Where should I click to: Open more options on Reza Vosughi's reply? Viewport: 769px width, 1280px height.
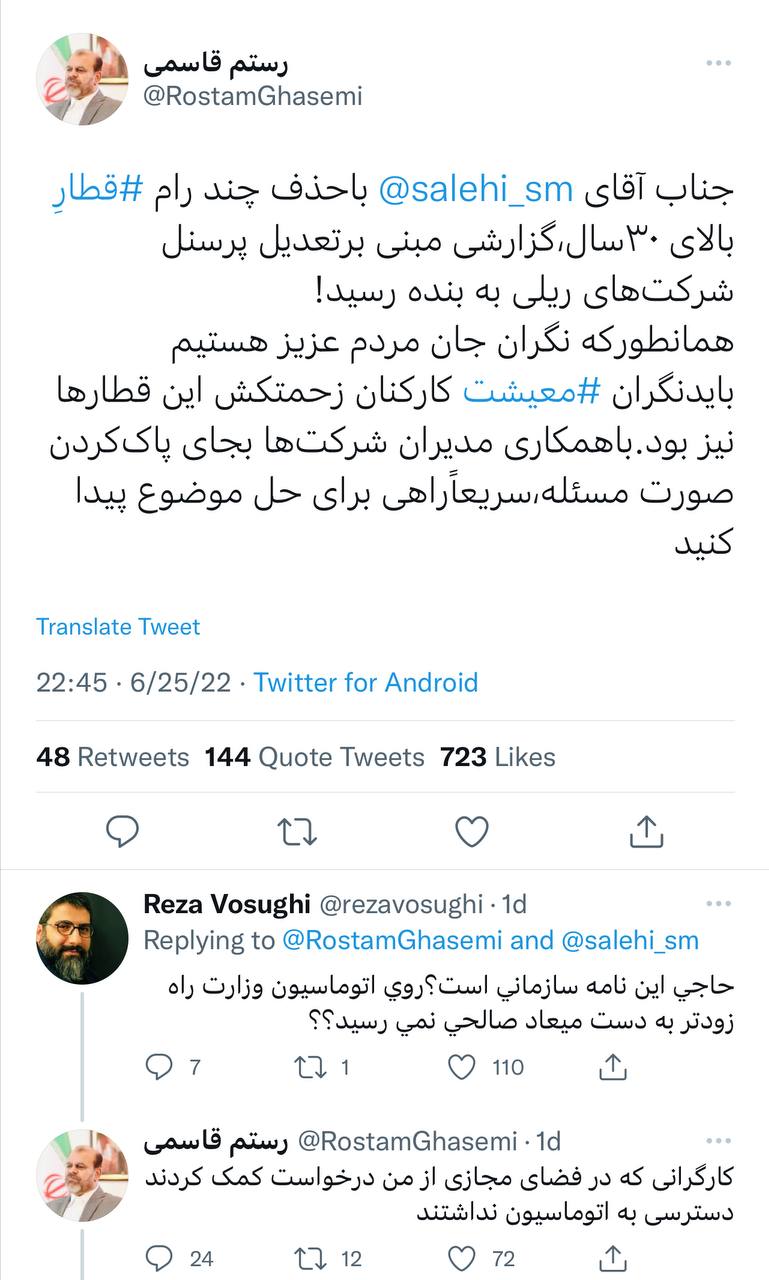pyautogui.click(x=718, y=904)
